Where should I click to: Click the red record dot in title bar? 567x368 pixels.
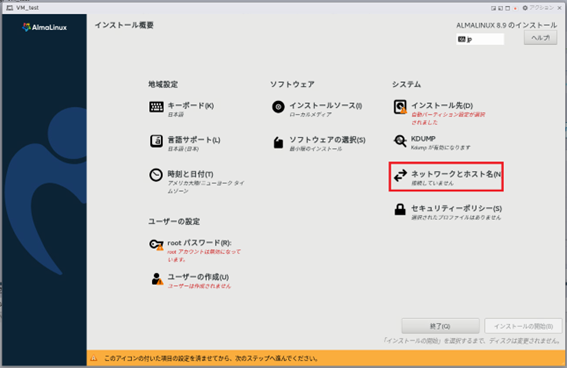(515, 8)
